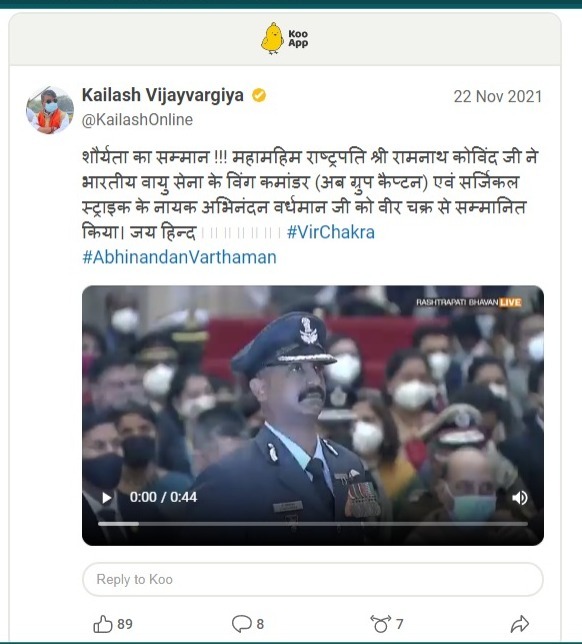Click inside the Reply to Koo field
Viewport: 582px width, 644px height.
tap(313, 579)
